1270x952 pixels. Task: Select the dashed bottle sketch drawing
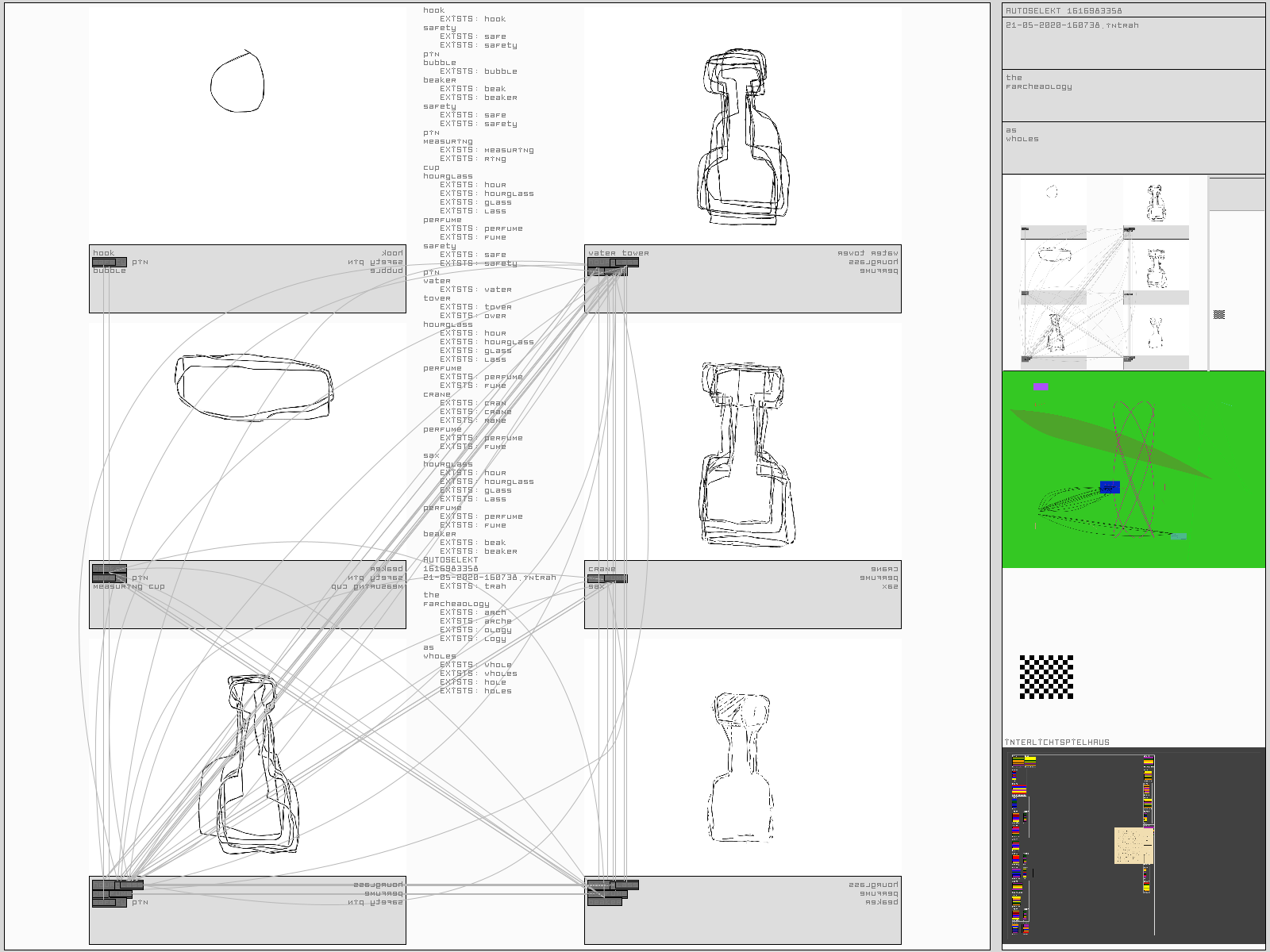coord(741,767)
